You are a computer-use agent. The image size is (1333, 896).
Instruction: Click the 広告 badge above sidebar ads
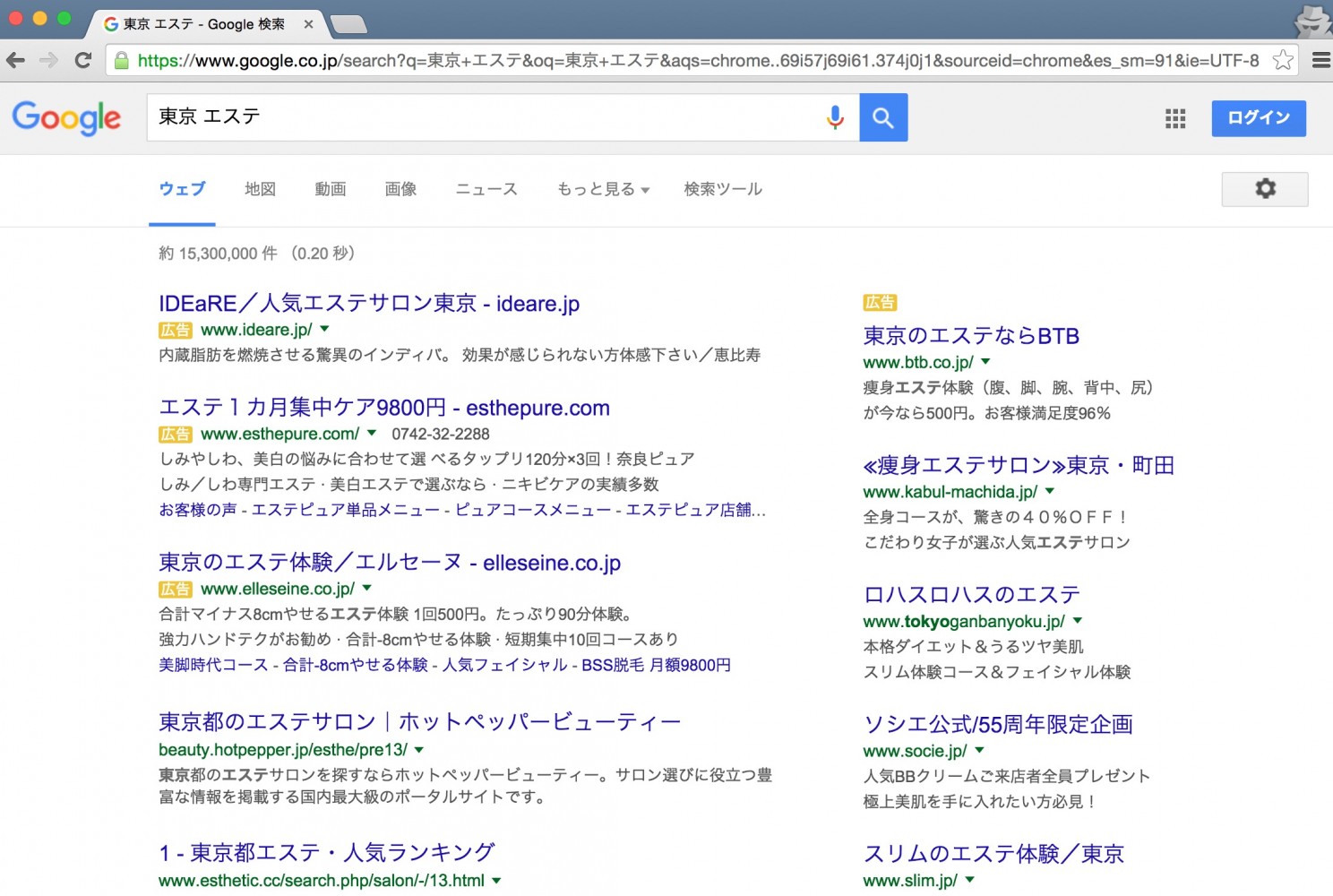click(x=880, y=303)
